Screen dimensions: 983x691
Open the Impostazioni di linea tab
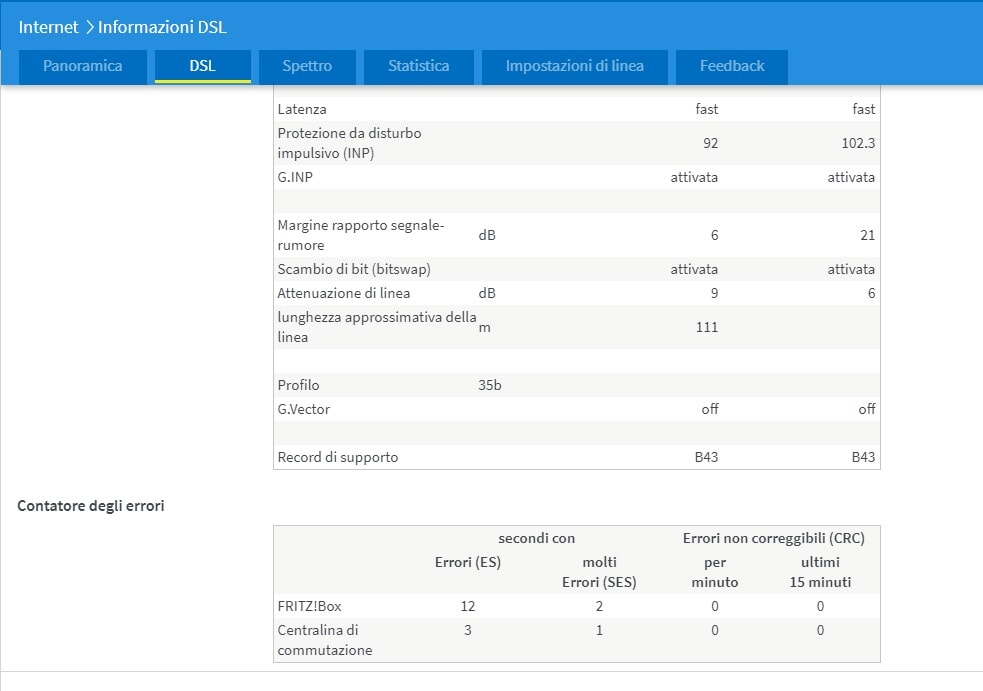click(x=574, y=66)
